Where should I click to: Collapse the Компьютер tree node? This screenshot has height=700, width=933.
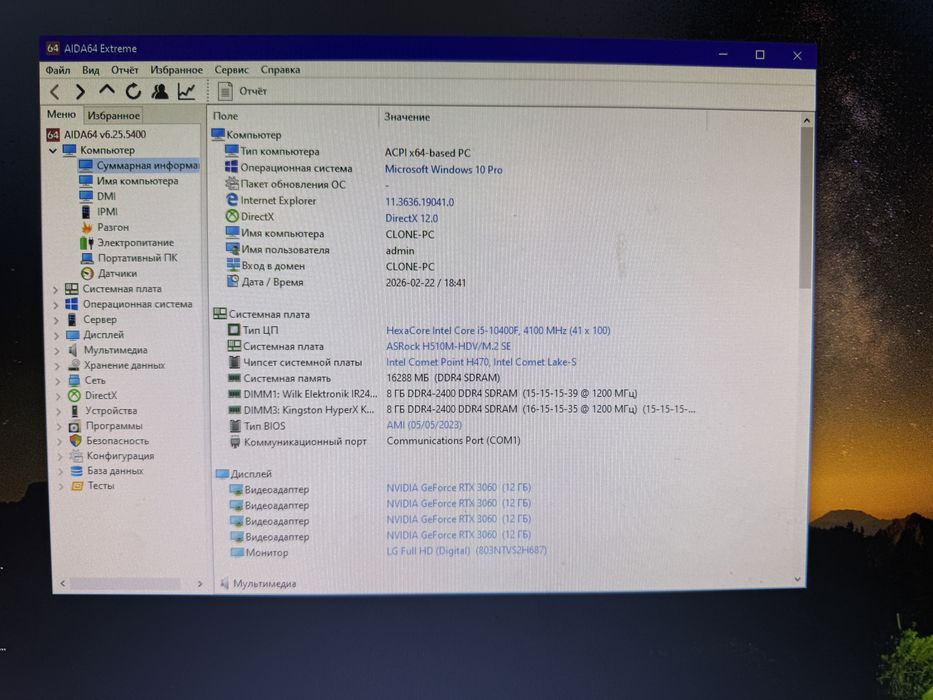click(x=53, y=150)
